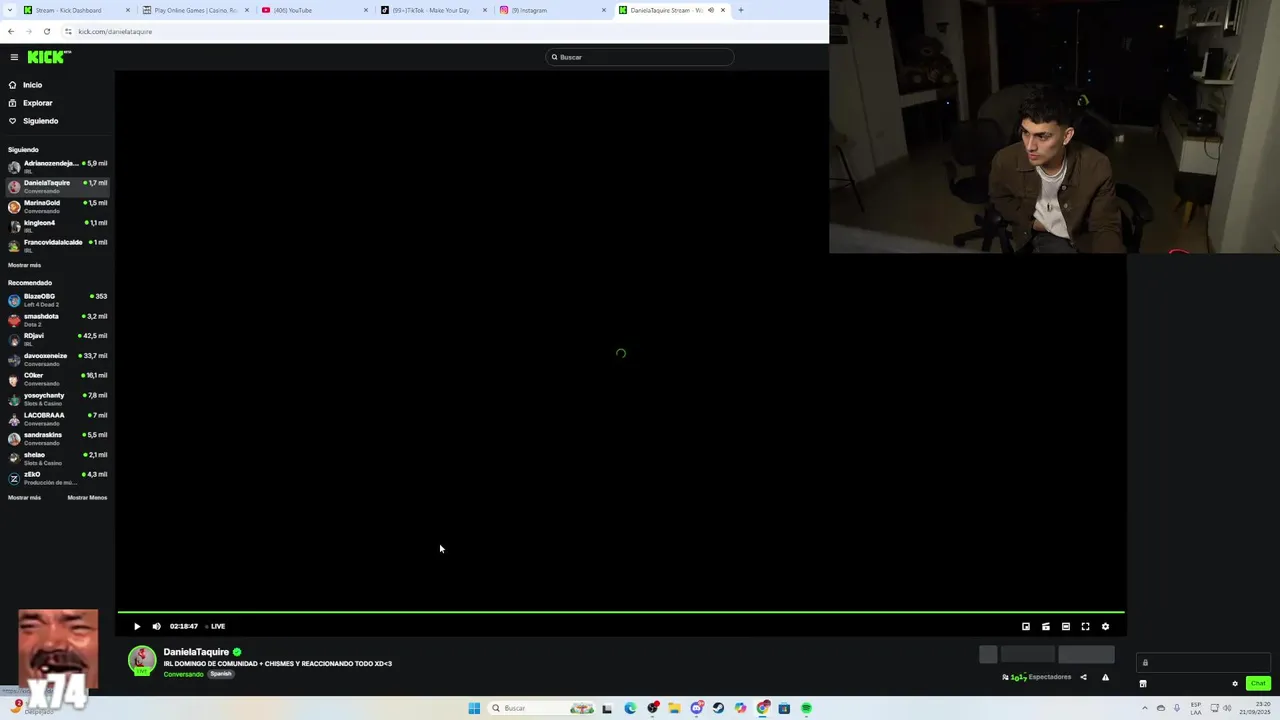1280x720 pixels.
Task: Switch to TikTok Make Your Day tab
Action: click(x=433, y=10)
